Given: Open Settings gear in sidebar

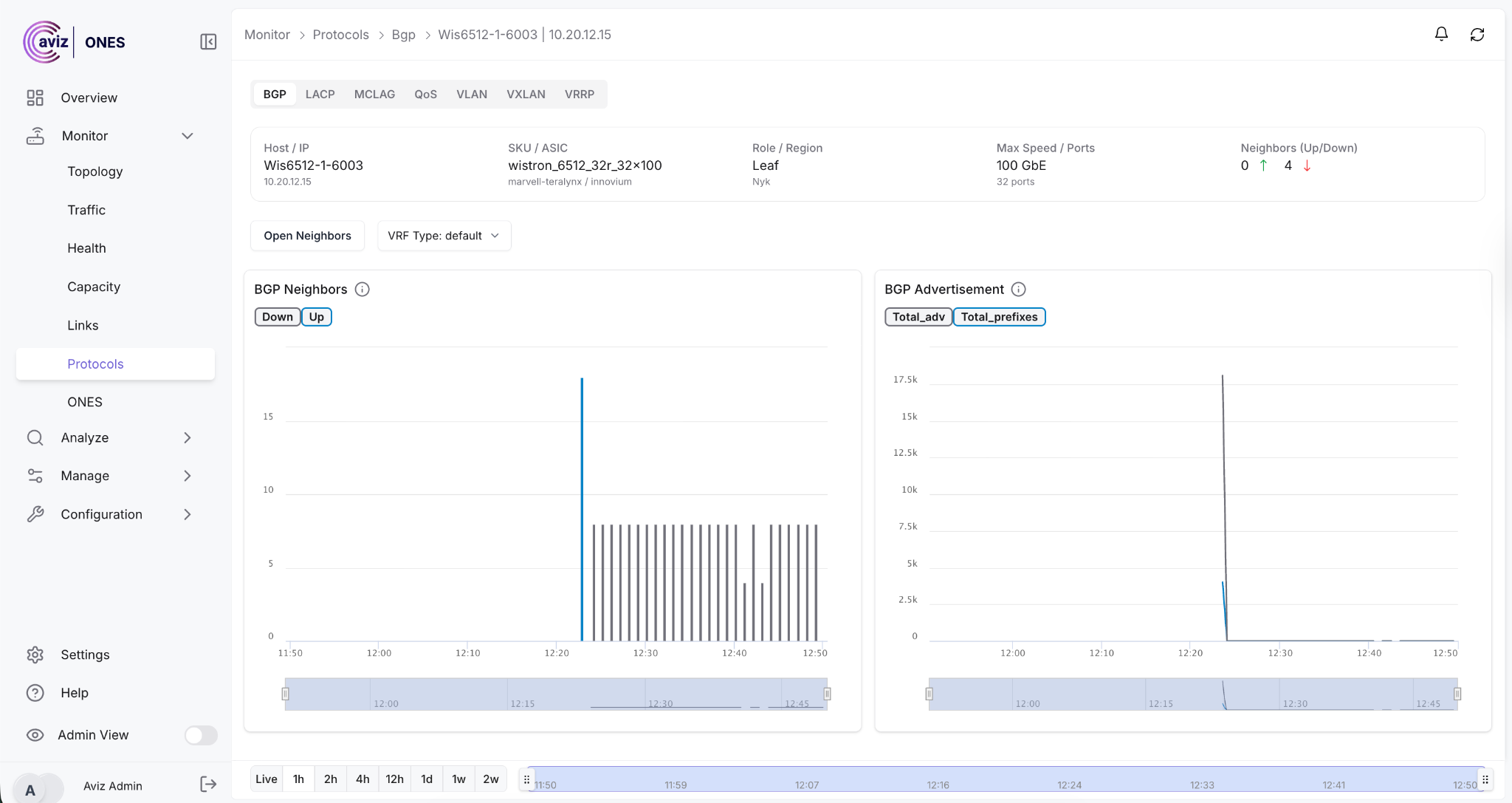Looking at the screenshot, I should tap(35, 655).
